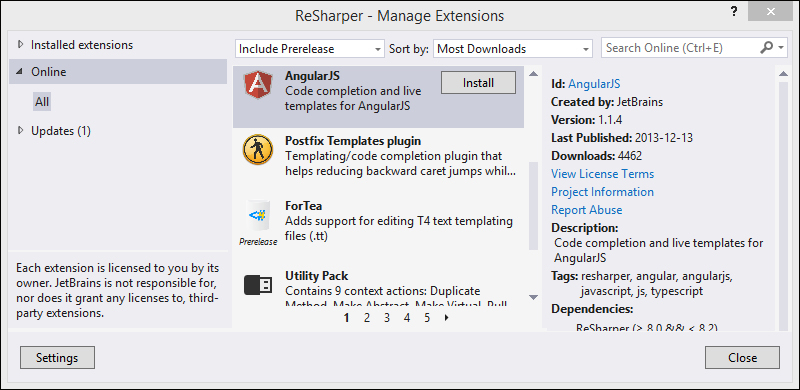This screenshot has height=390, width=800.
Task: Go to results page 2
Action: (x=366, y=318)
